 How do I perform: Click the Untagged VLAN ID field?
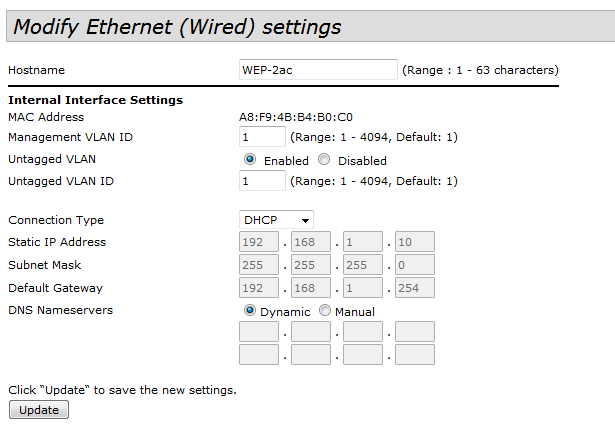(262, 181)
